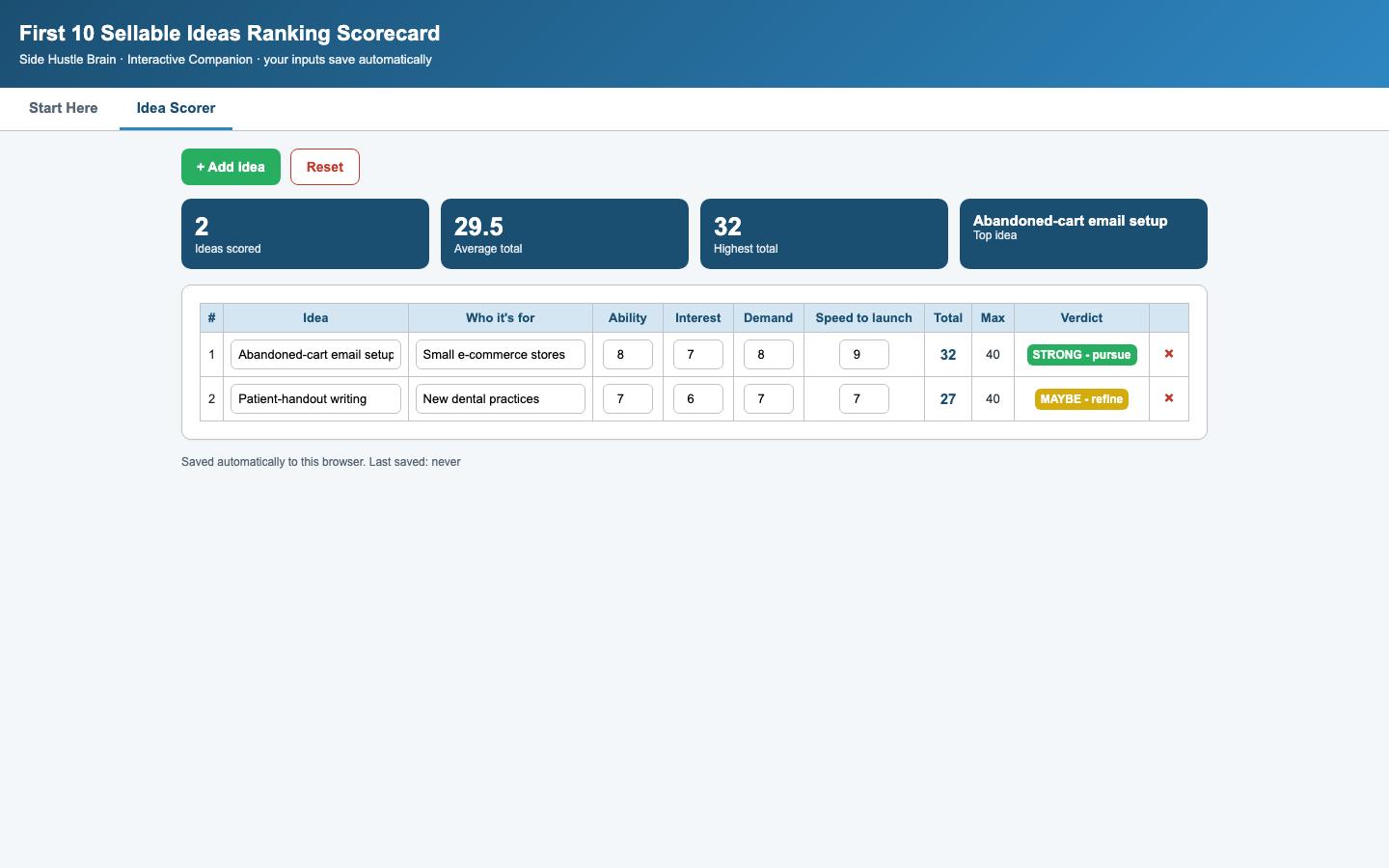1389x868 pixels.
Task: Focus Speed to launch for Abandoned-cart row
Action: point(864,354)
